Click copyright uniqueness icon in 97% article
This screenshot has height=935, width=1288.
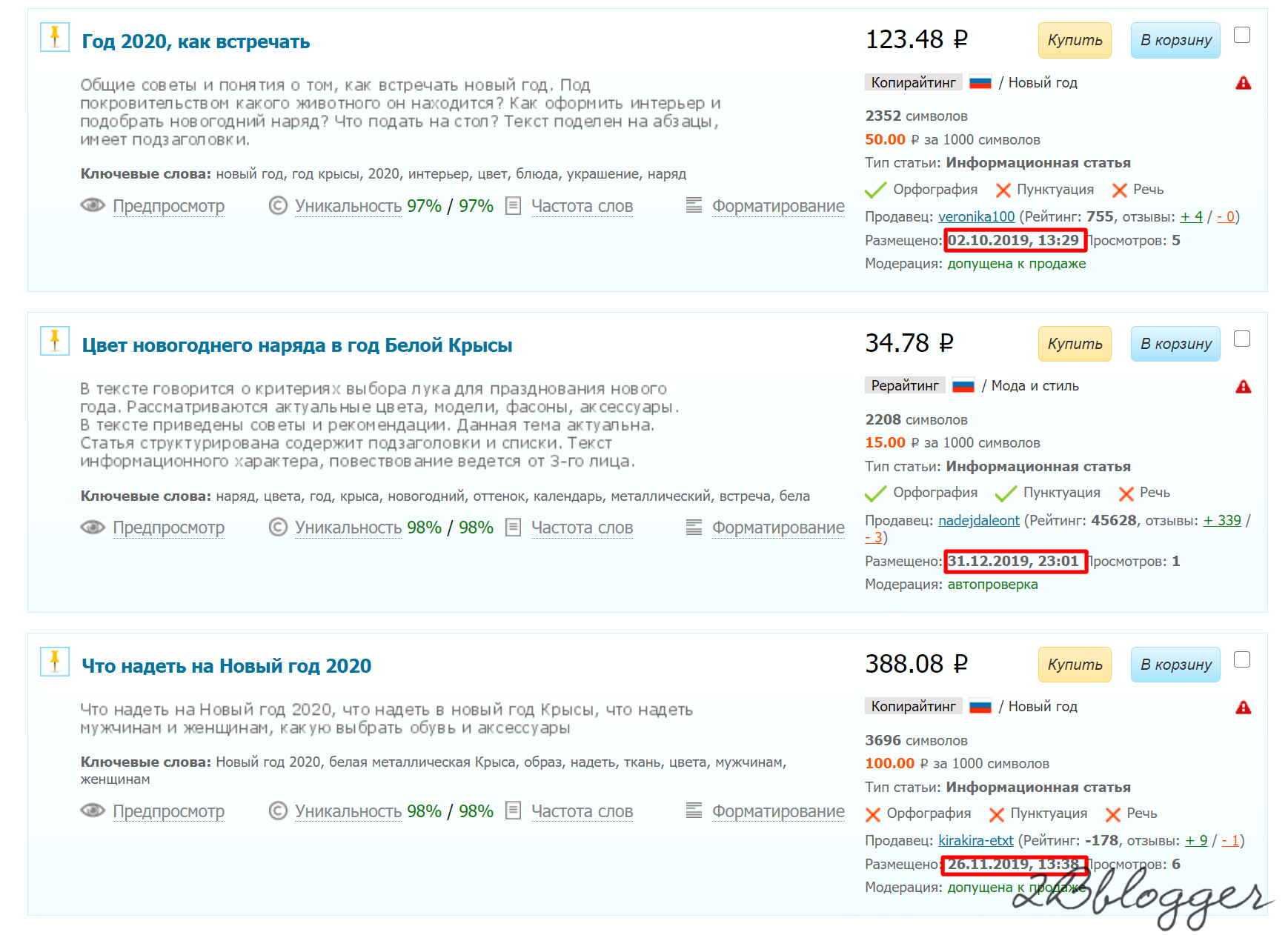pos(278,205)
